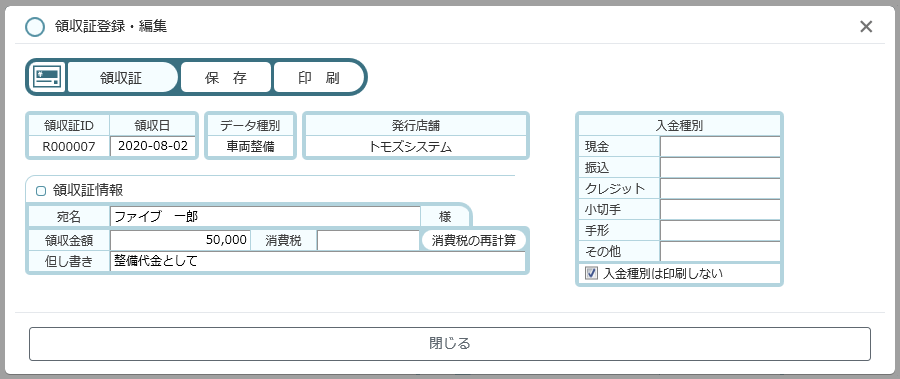Click the 振込 label in 入金種別
Screen dimensions: 900x379
(619, 167)
